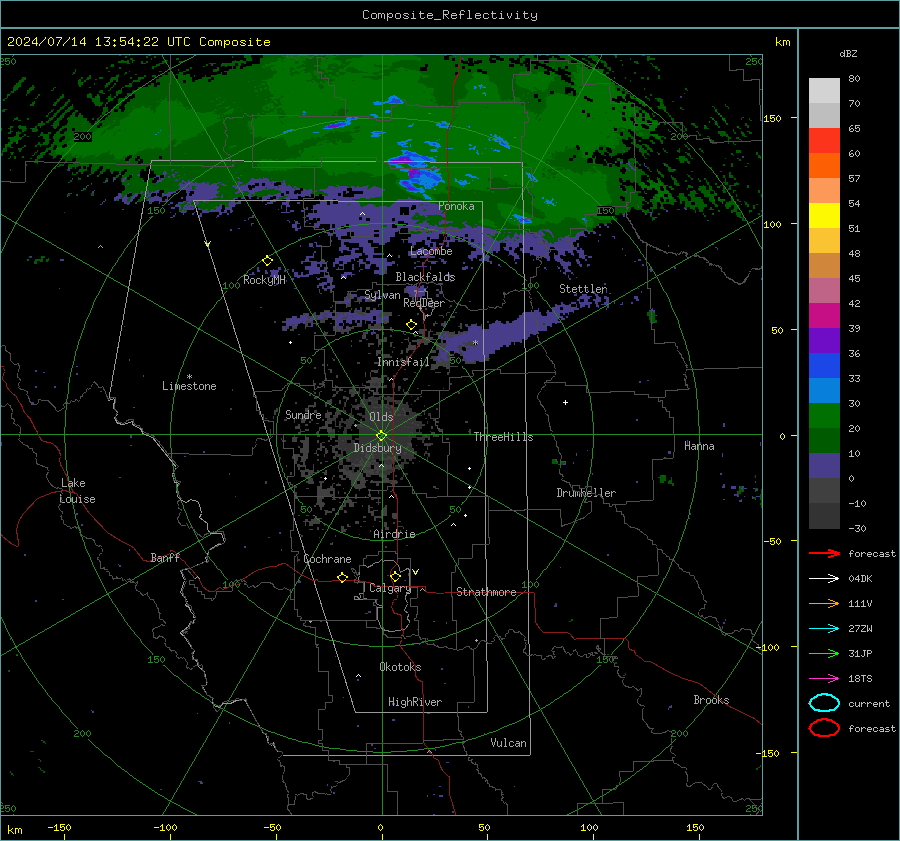Click the Calgary city label
The image size is (900, 841).
pos(390,588)
